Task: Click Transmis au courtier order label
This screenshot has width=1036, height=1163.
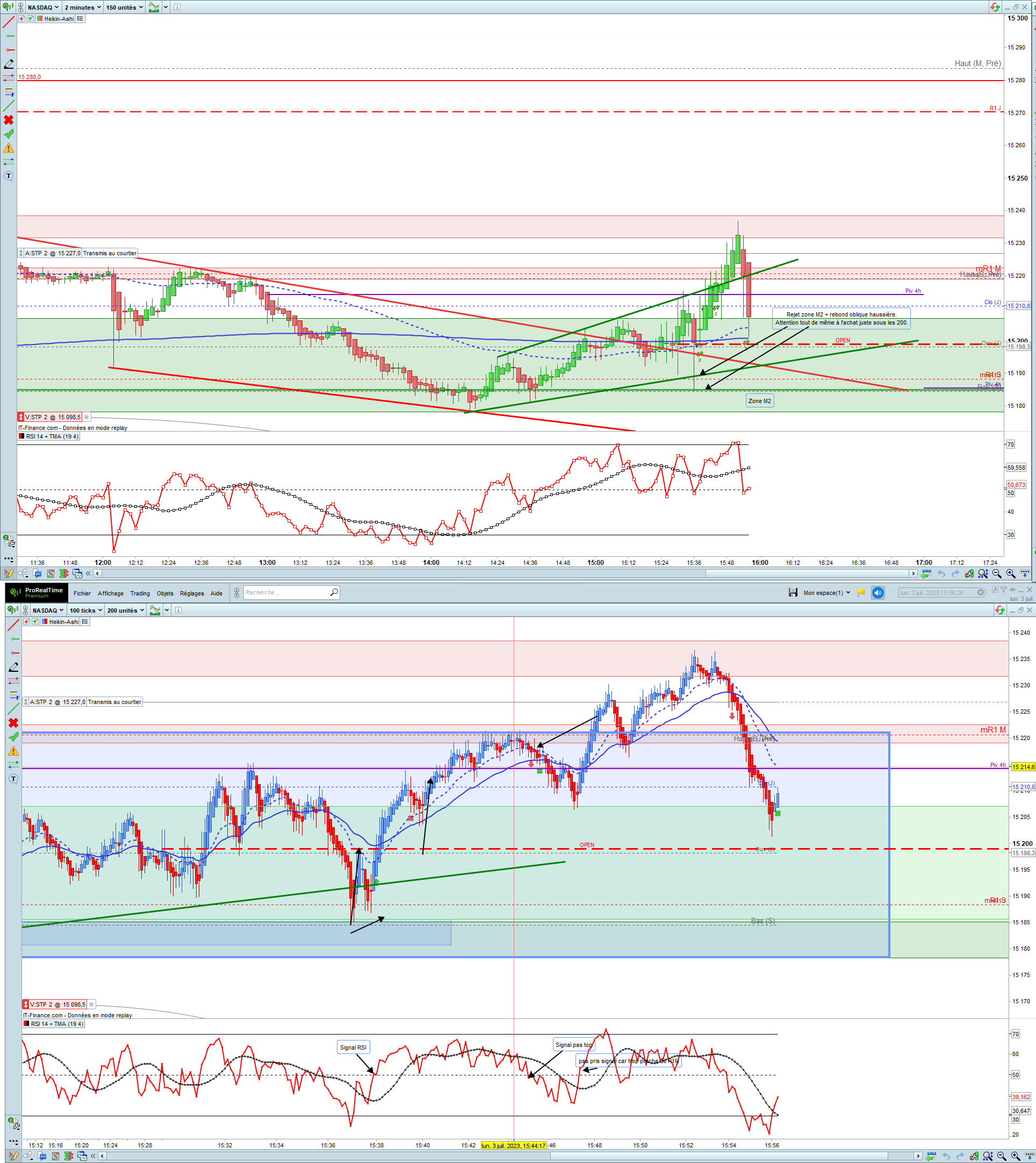Action: (110, 253)
